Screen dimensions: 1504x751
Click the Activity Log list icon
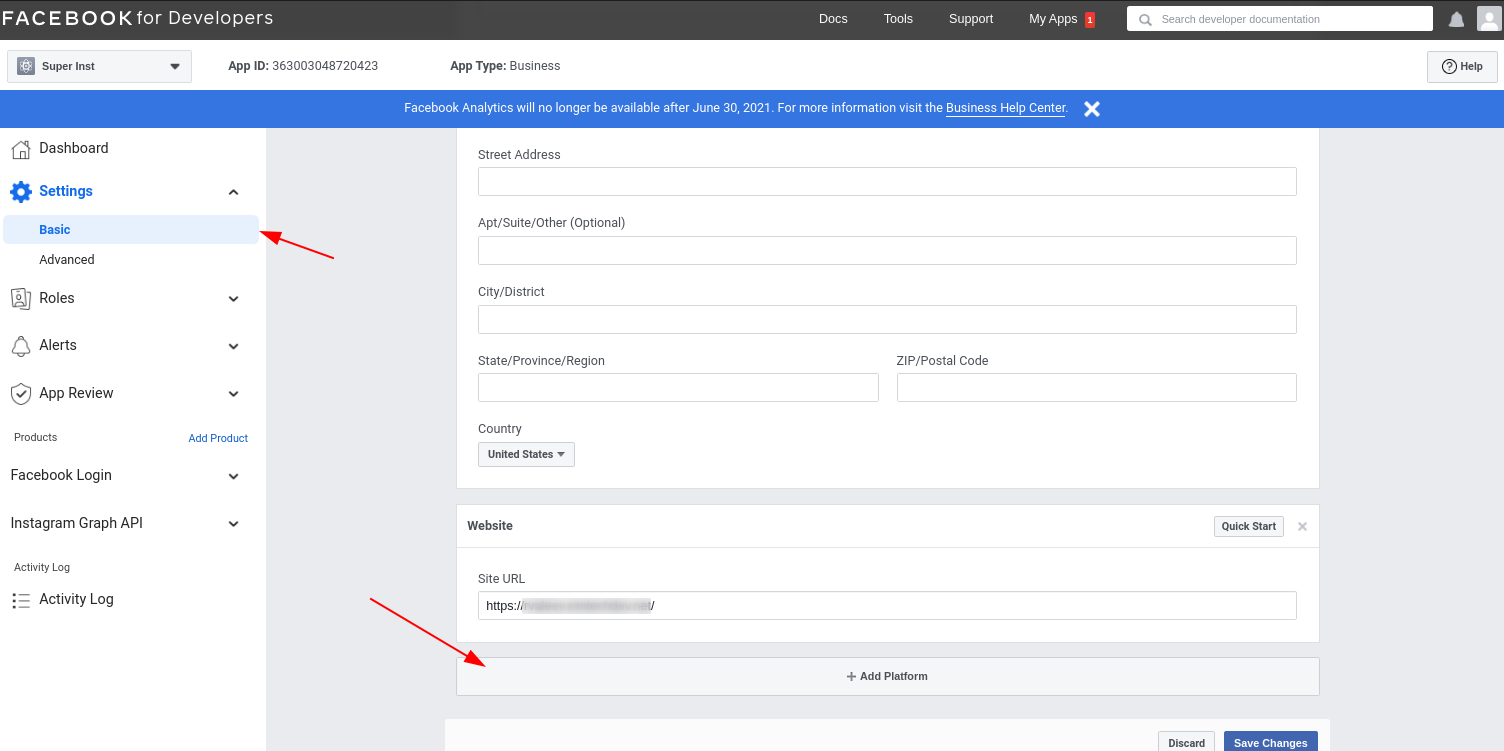pyautogui.click(x=21, y=600)
